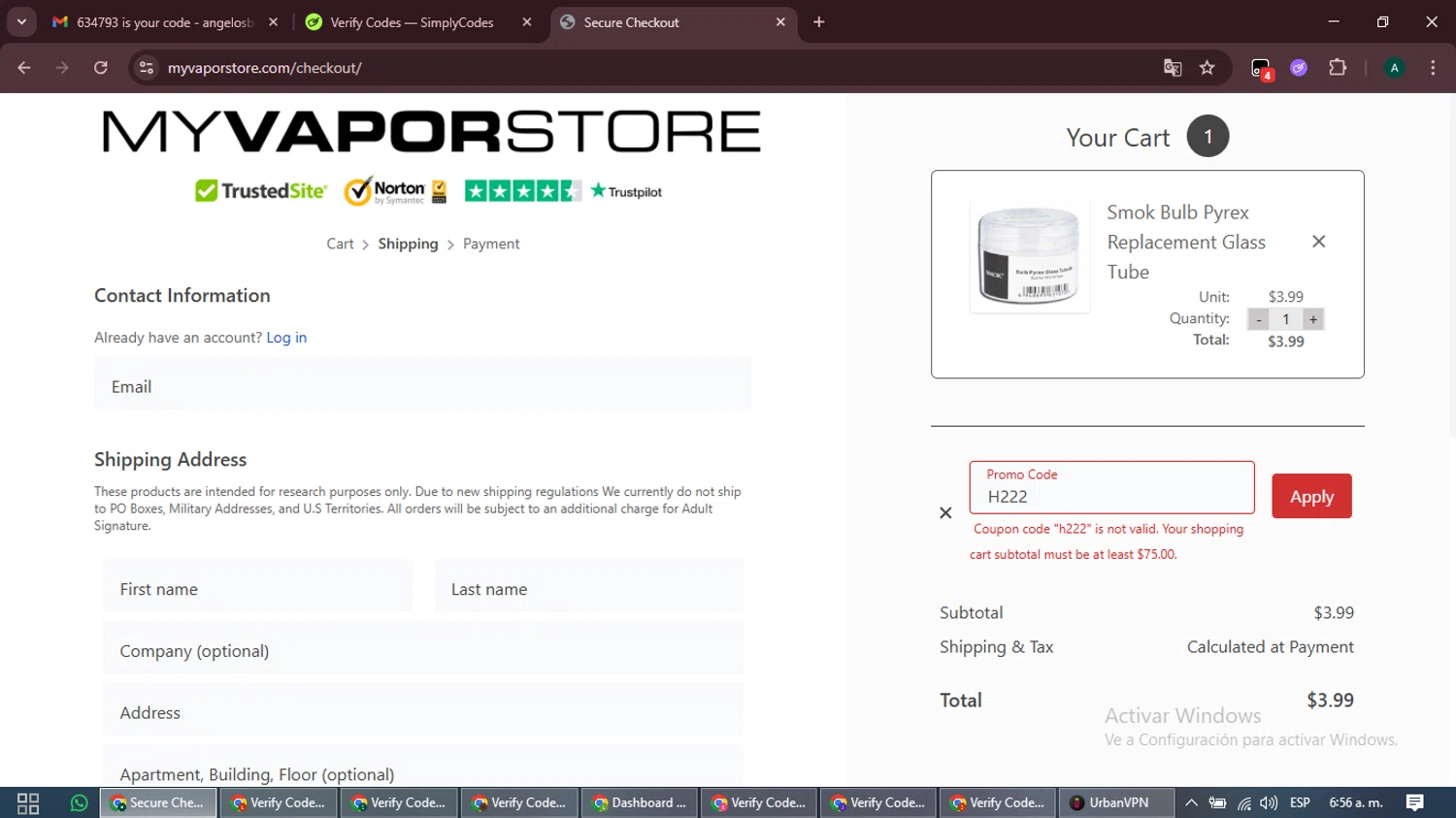Open the browser extensions puzzle icon

(x=1338, y=68)
